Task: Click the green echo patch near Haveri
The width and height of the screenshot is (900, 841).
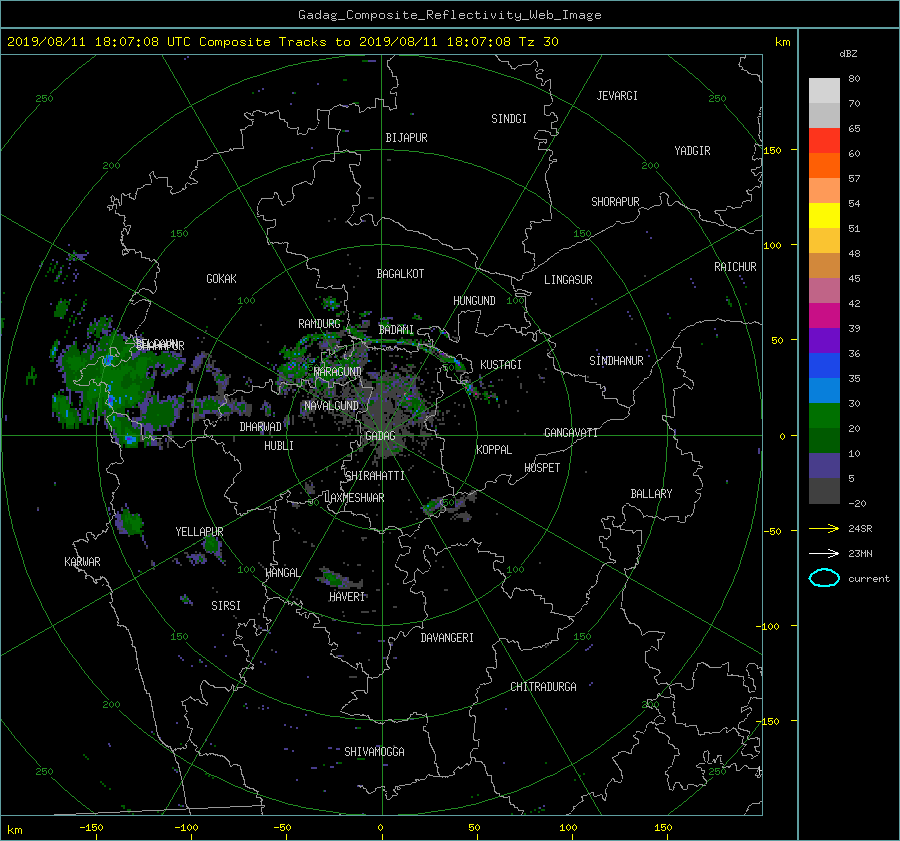Action: (336, 579)
